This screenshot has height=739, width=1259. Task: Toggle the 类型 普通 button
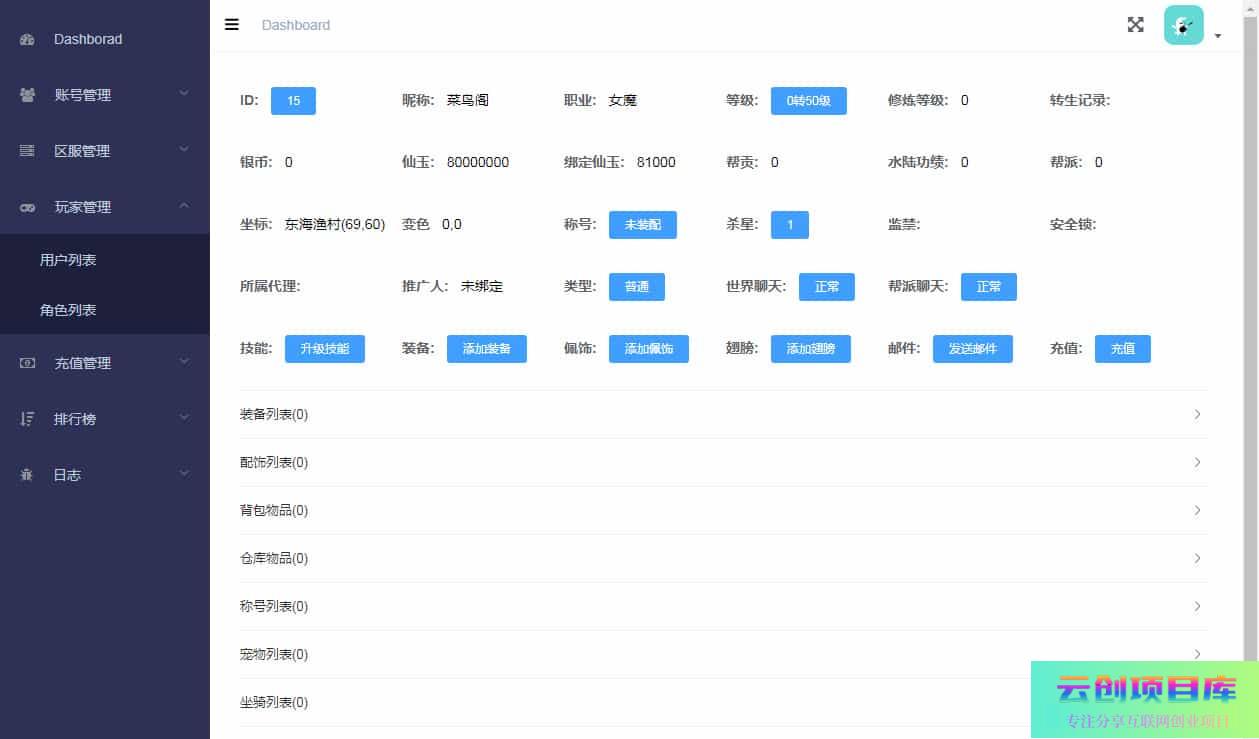point(636,287)
